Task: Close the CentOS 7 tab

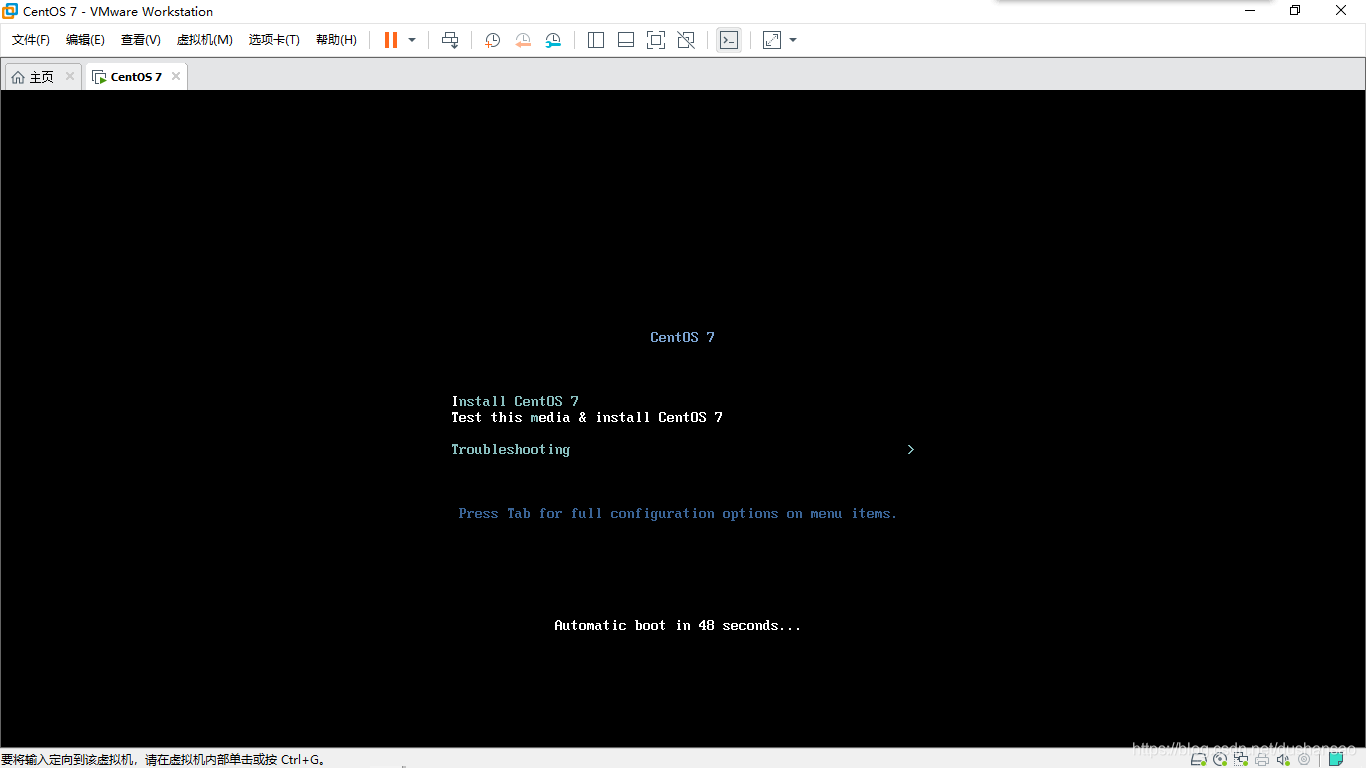Action: tap(175, 76)
